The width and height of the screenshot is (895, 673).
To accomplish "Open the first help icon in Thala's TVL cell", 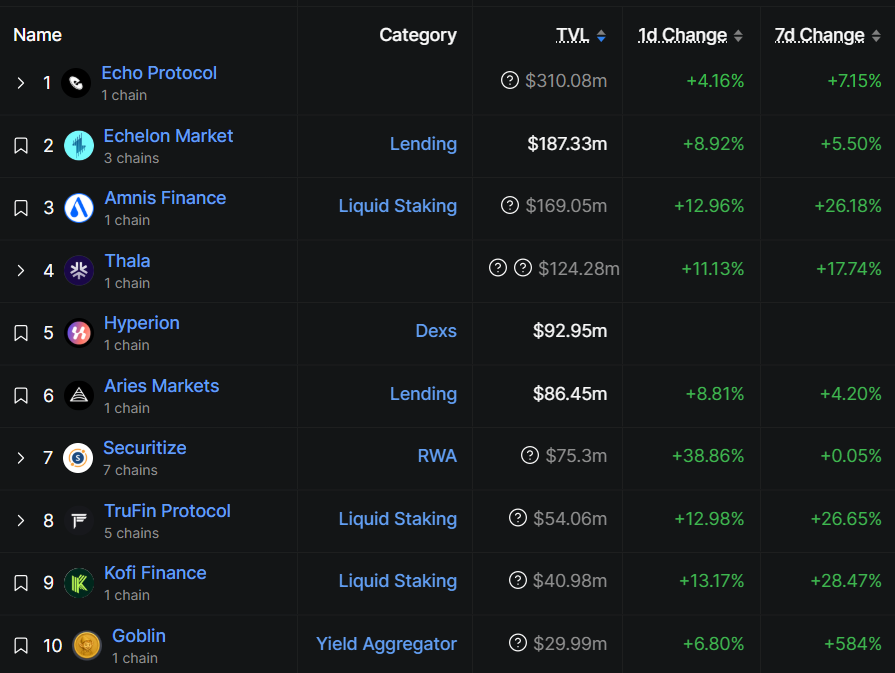I will 498,267.
